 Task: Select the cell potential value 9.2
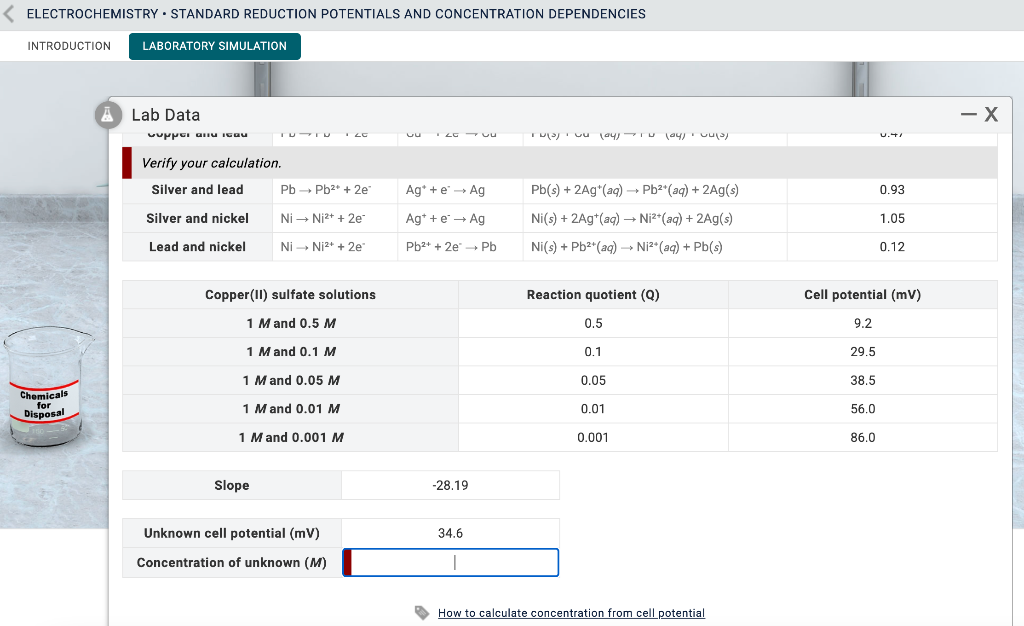(x=863, y=323)
